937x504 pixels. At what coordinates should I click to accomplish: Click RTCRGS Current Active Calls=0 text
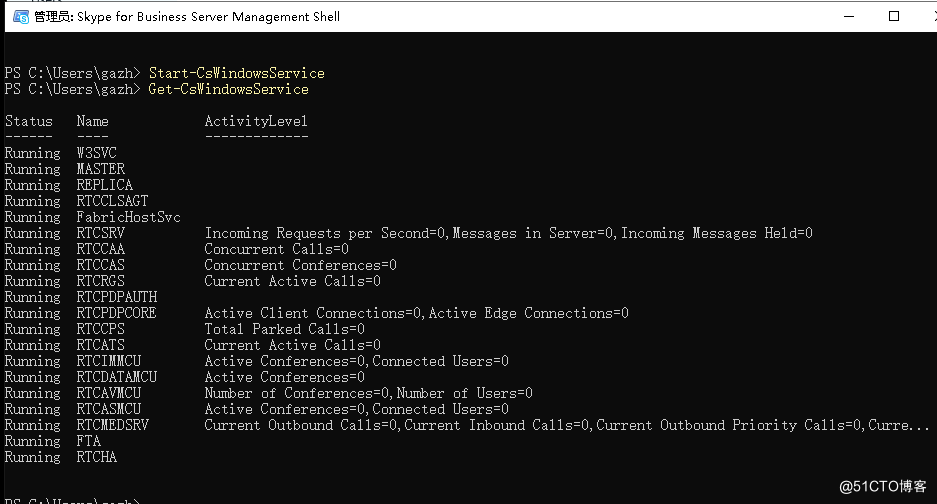(293, 282)
